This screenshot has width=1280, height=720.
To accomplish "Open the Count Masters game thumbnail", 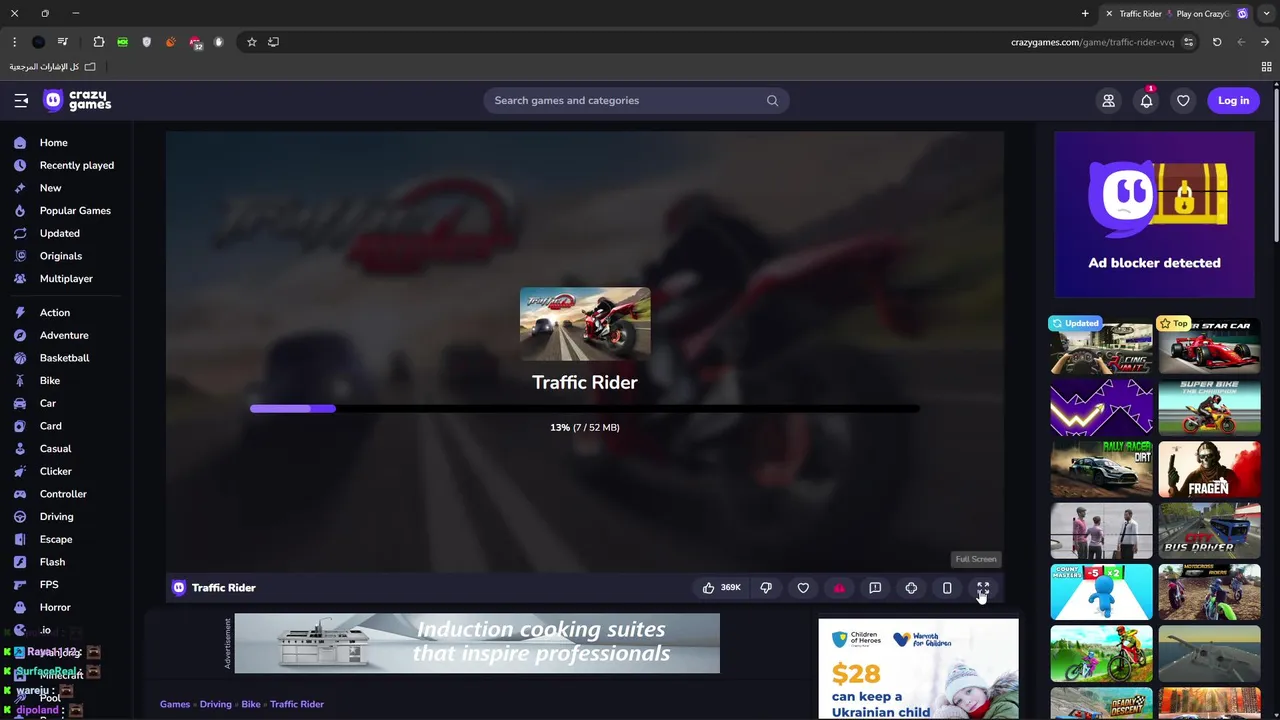I will click(x=1101, y=592).
